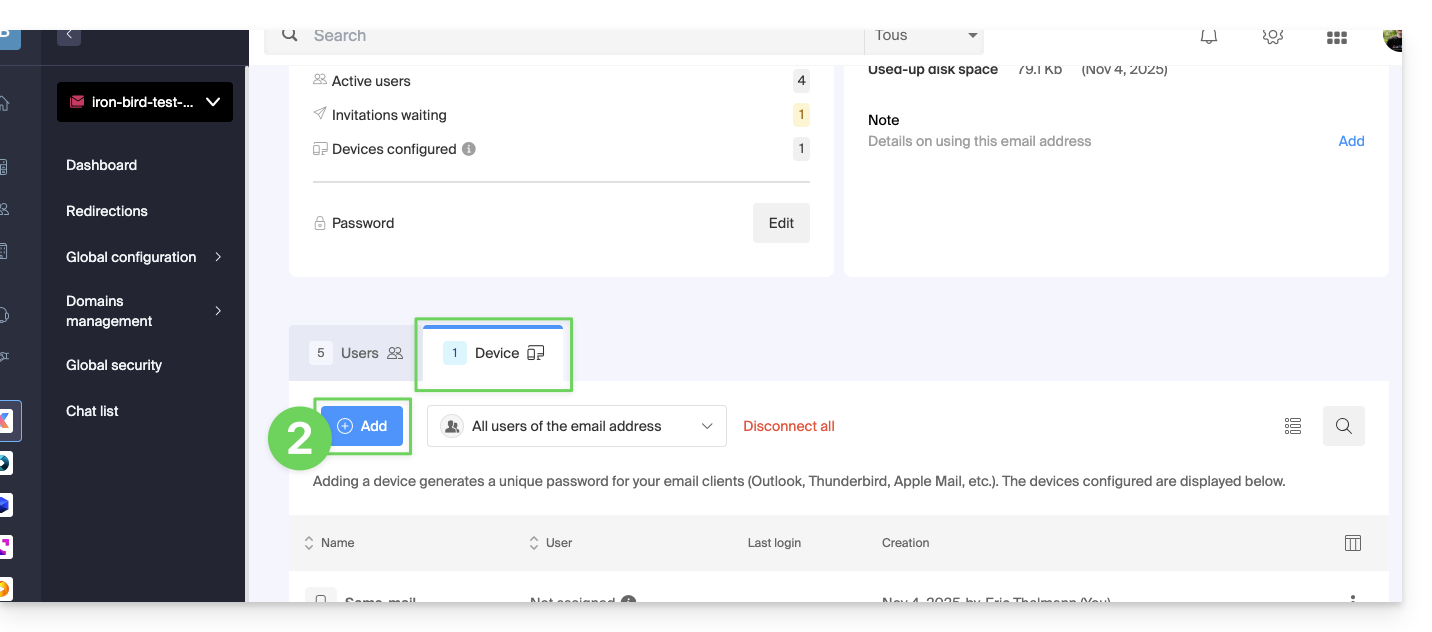Select the Device tab
This screenshot has width=1432, height=632.
click(x=494, y=353)
